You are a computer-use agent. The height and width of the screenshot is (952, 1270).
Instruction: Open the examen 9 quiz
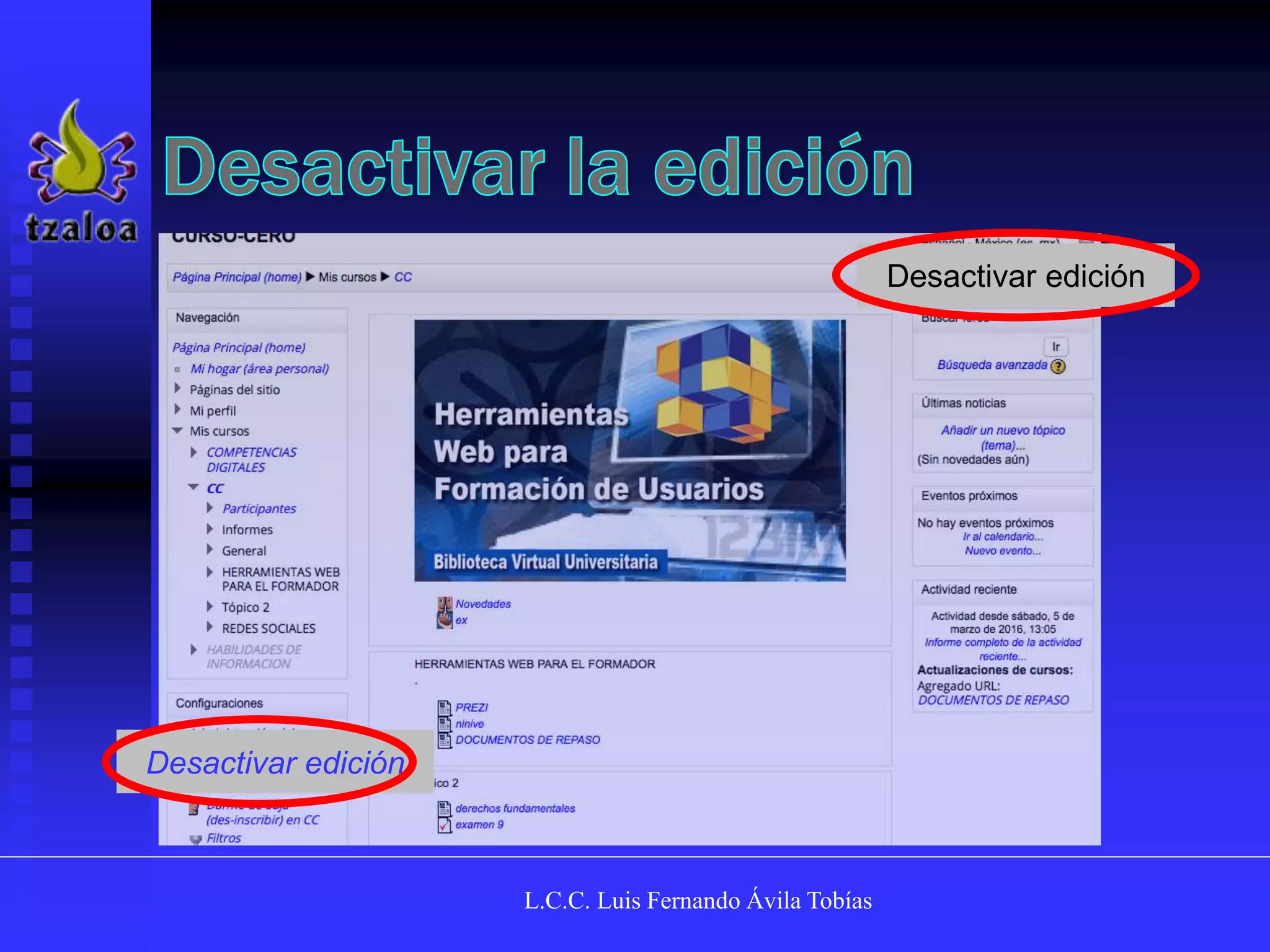[479, 825]
